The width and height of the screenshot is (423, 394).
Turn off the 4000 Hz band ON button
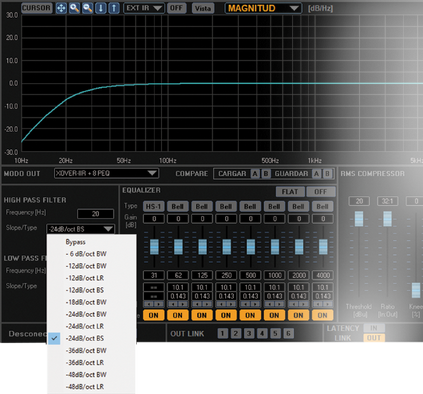[x=322, y=315]
